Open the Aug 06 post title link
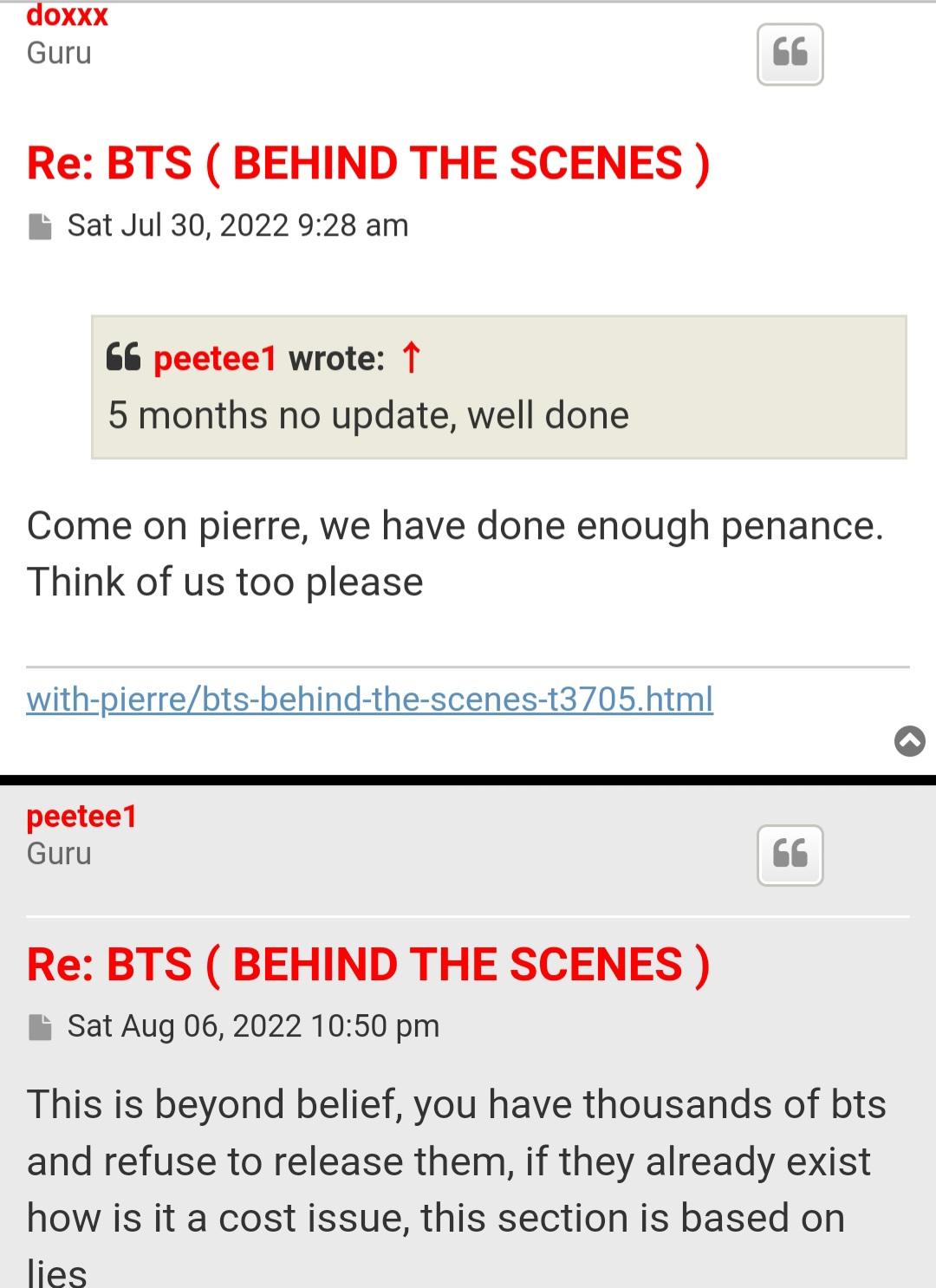The width and height of the screenshot is (936, 1288). [x=368, y=964]
